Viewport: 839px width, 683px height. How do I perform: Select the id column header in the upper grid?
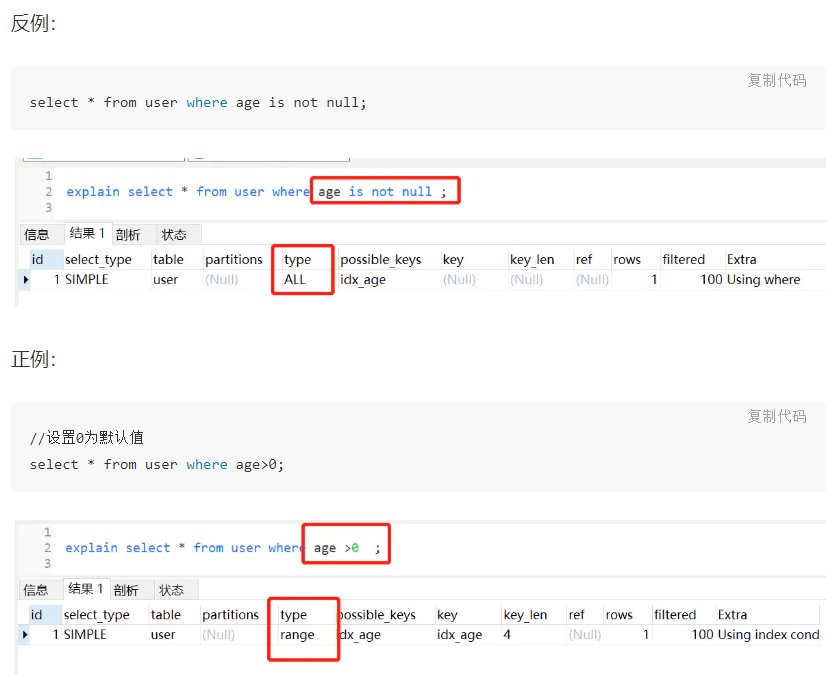[47, 260]
